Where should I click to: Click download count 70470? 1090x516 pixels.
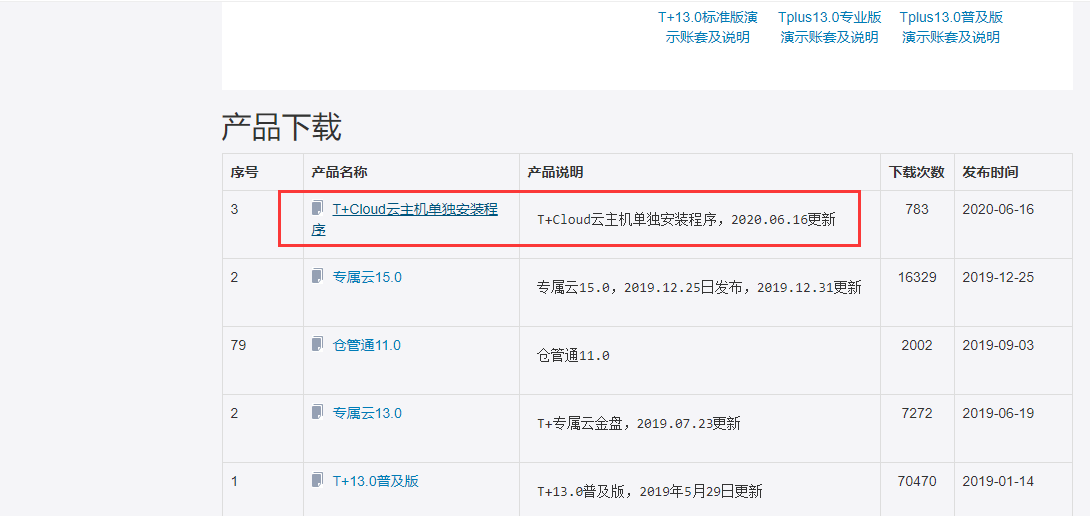coord(917,481)
